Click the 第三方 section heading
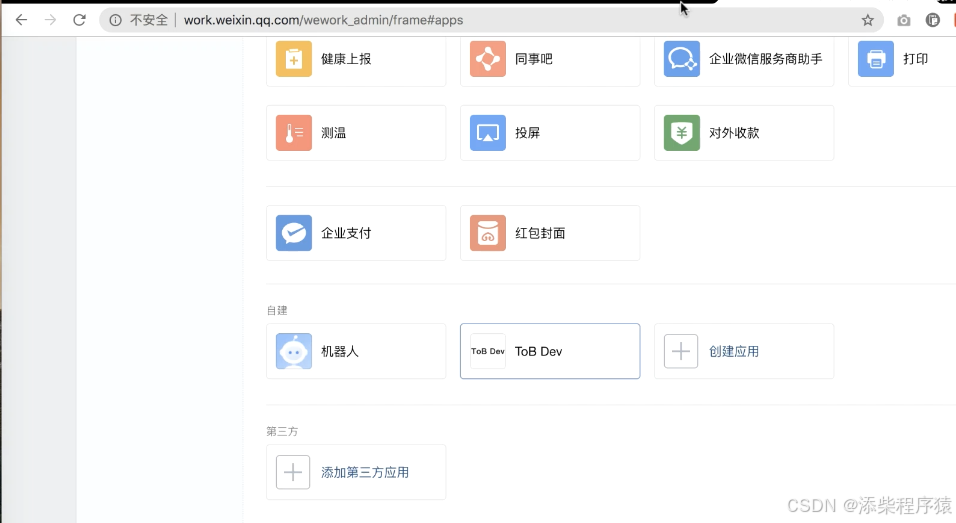Screen dimensions: 956x523 (282, 432)
